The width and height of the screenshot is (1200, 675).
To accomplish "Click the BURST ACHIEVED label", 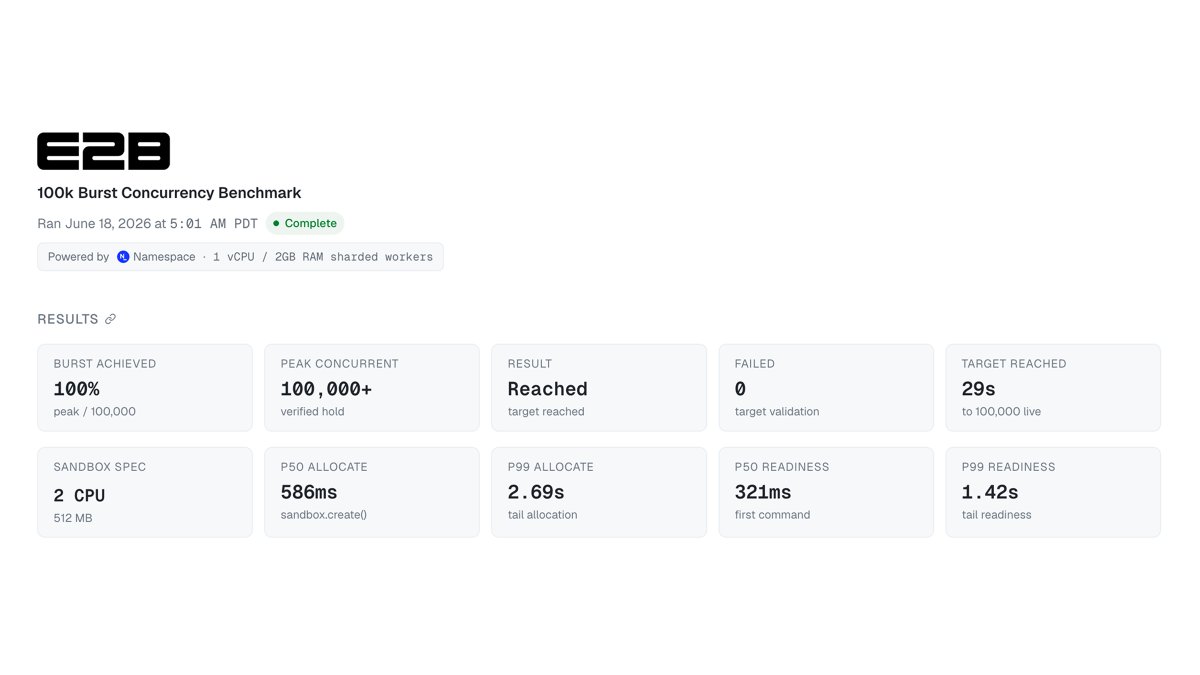I will point(105,364).
